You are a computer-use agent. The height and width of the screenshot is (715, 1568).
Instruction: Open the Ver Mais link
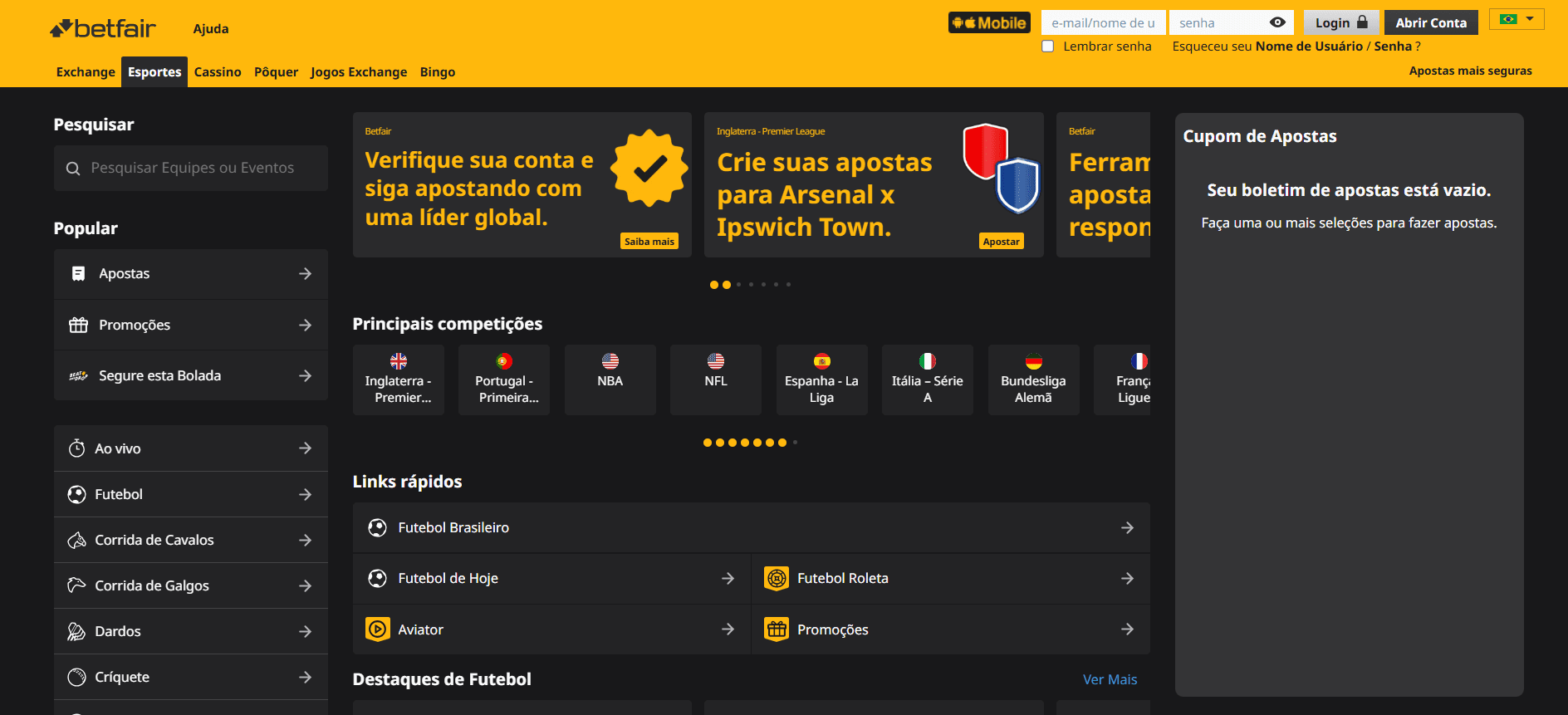click(1110, 679)
